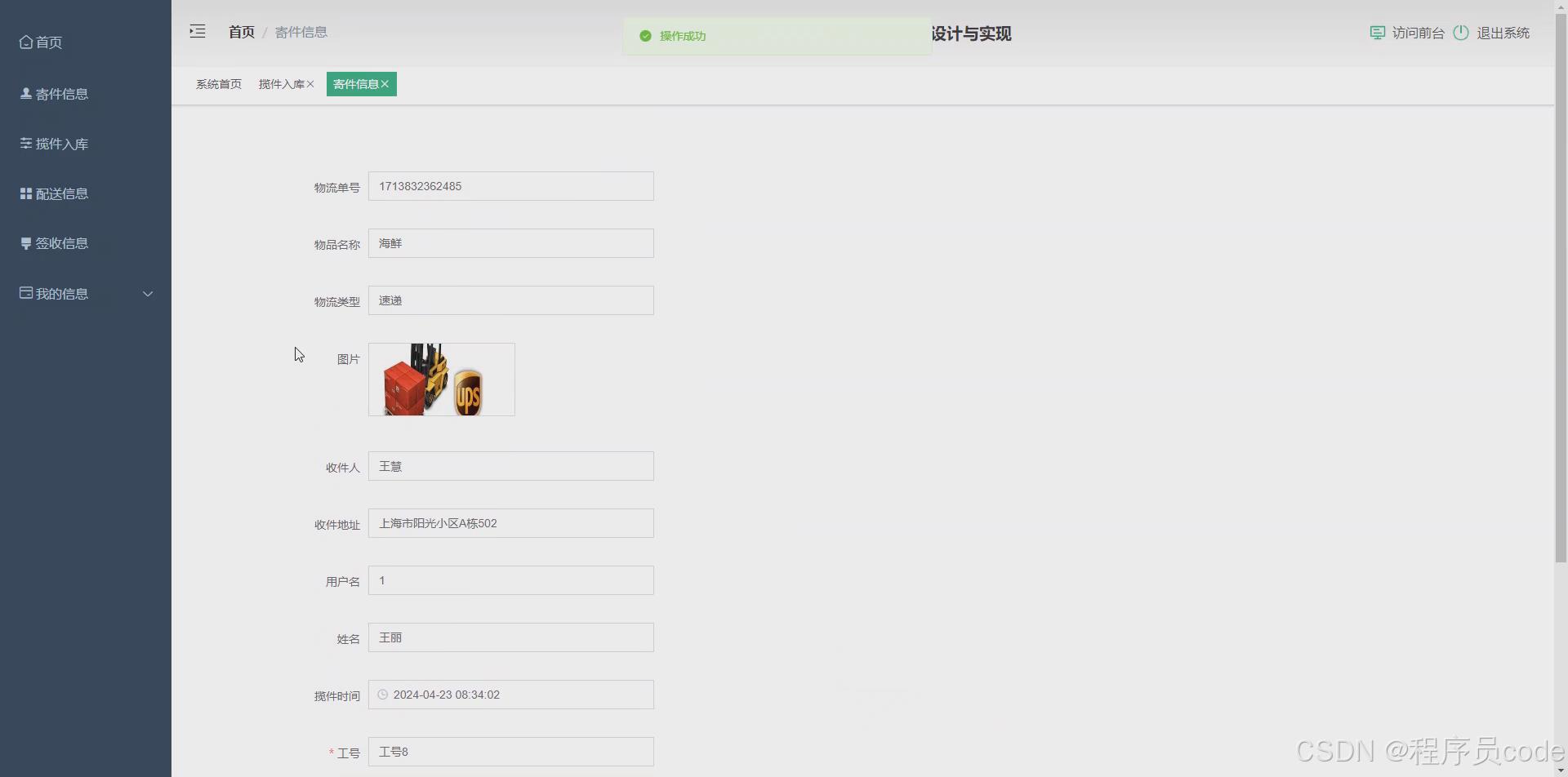Close the 揽件入库 tab

[310, 84]
